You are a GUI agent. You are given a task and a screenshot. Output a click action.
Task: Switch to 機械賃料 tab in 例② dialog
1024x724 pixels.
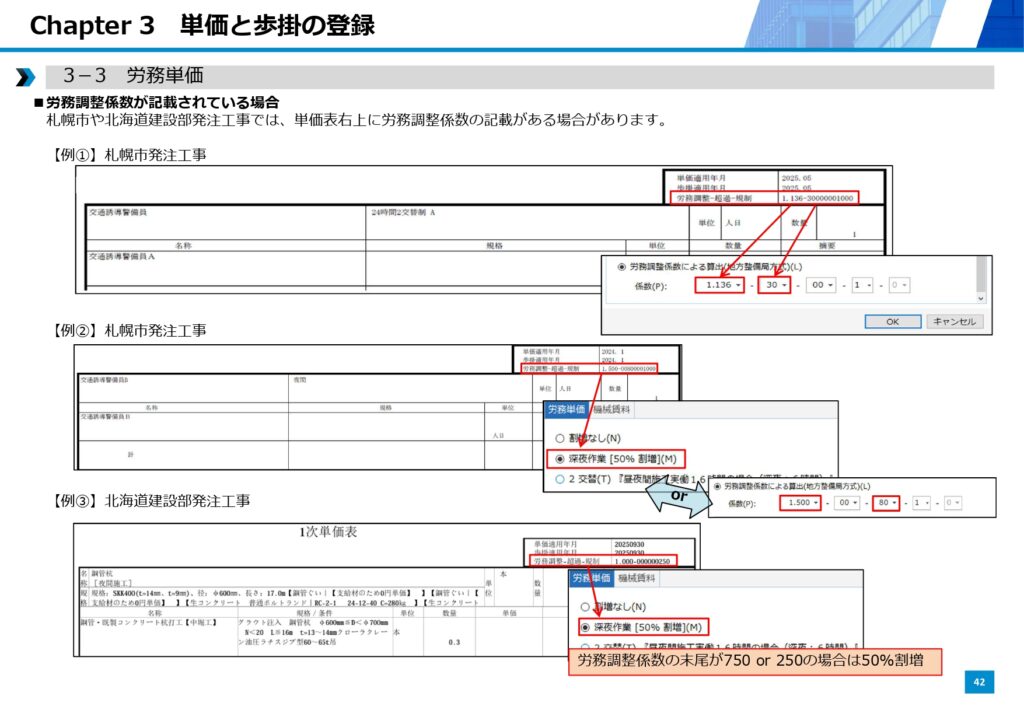[611, 409]
